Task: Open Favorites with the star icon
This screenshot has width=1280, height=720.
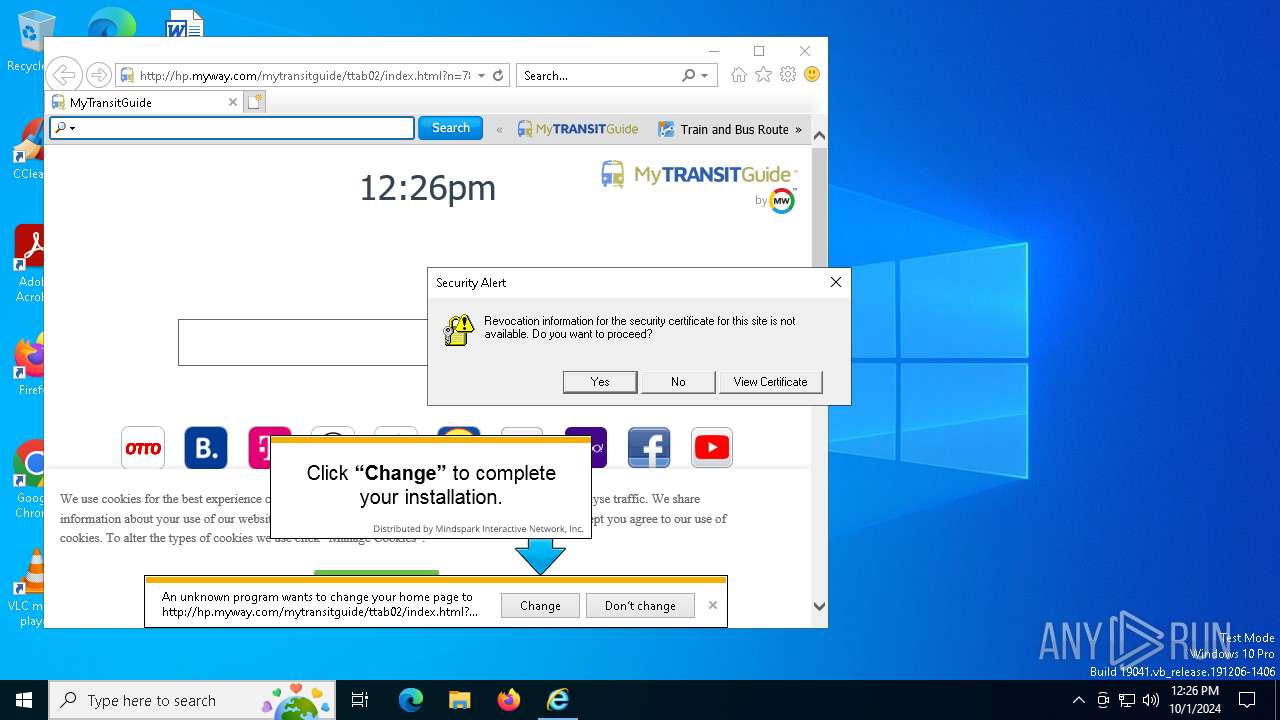Action: [763, 75]
